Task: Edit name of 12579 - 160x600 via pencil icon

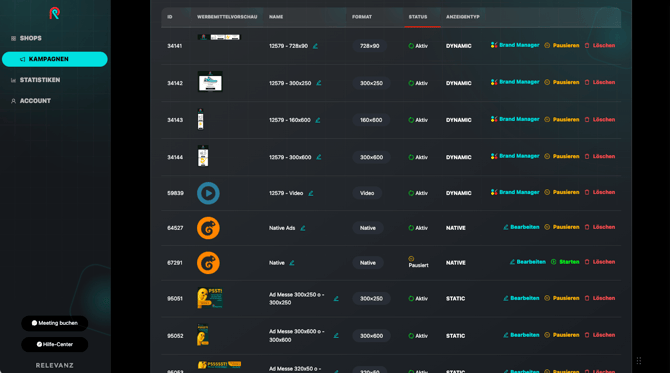Action: 318,120
